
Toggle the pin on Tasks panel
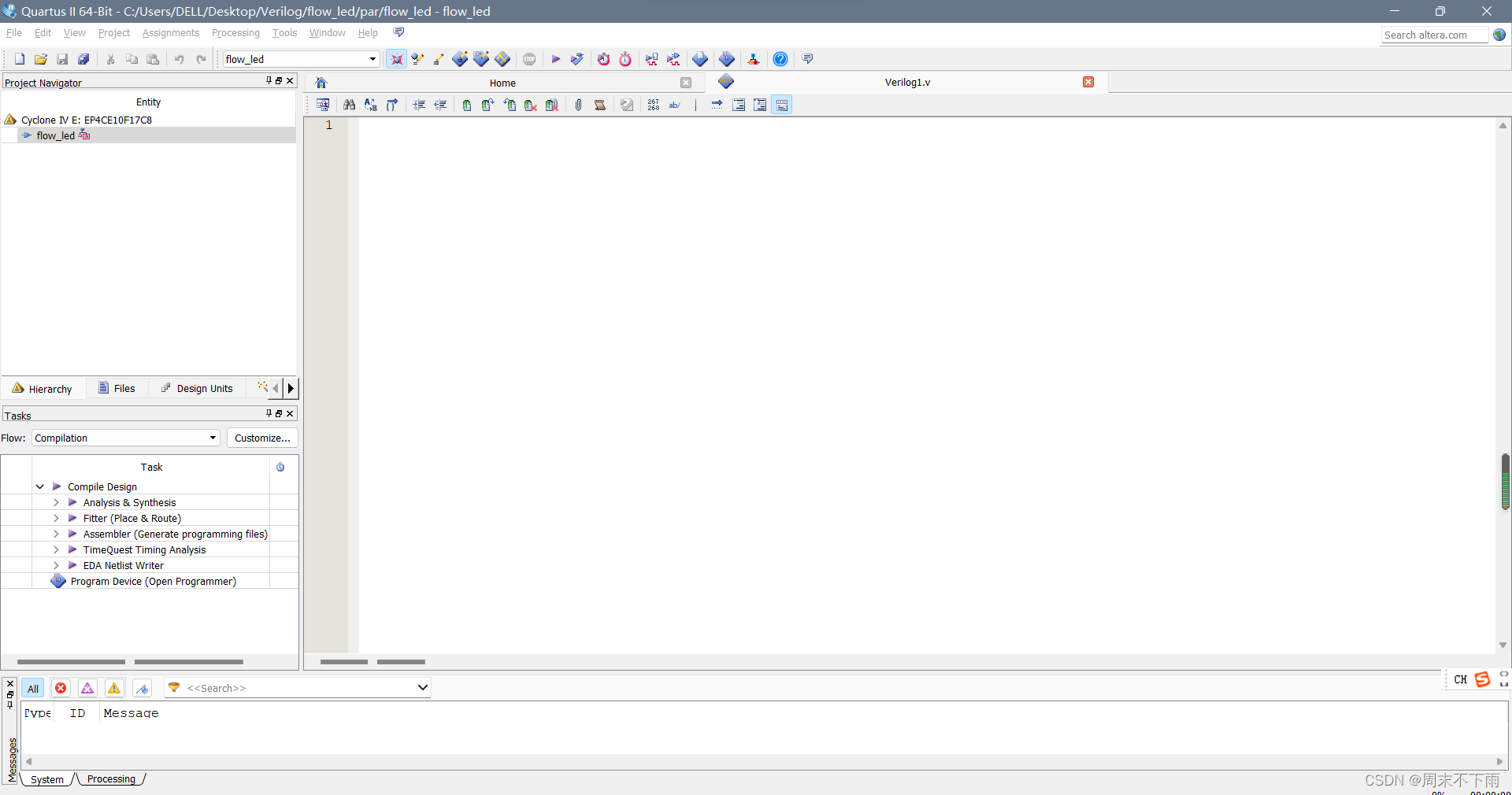tap(269, 413)
